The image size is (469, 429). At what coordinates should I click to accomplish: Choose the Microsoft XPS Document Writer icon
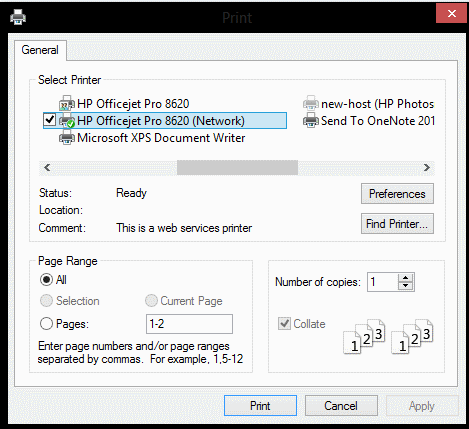coord(67,138)
